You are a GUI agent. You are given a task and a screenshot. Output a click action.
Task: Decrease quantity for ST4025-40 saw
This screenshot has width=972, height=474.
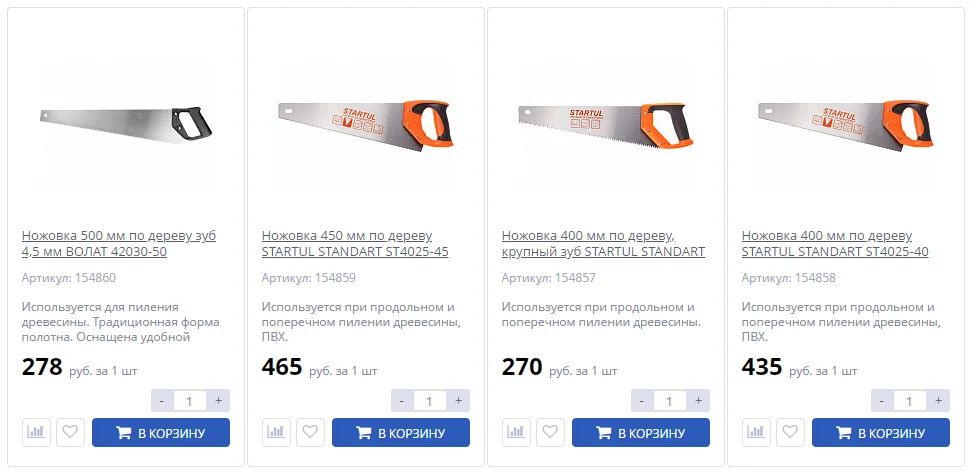[x=881, y=401]
